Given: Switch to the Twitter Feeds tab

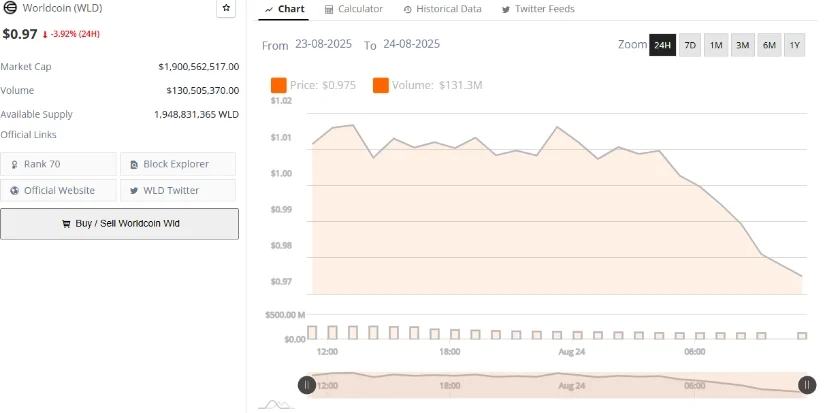Looking at the screenshot, I should pyautogui.click(x=538, y=9).
